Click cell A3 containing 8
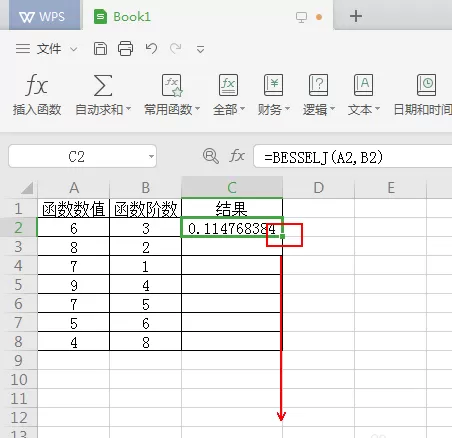Viewport: 452px width, 438px height. [74, 247]
